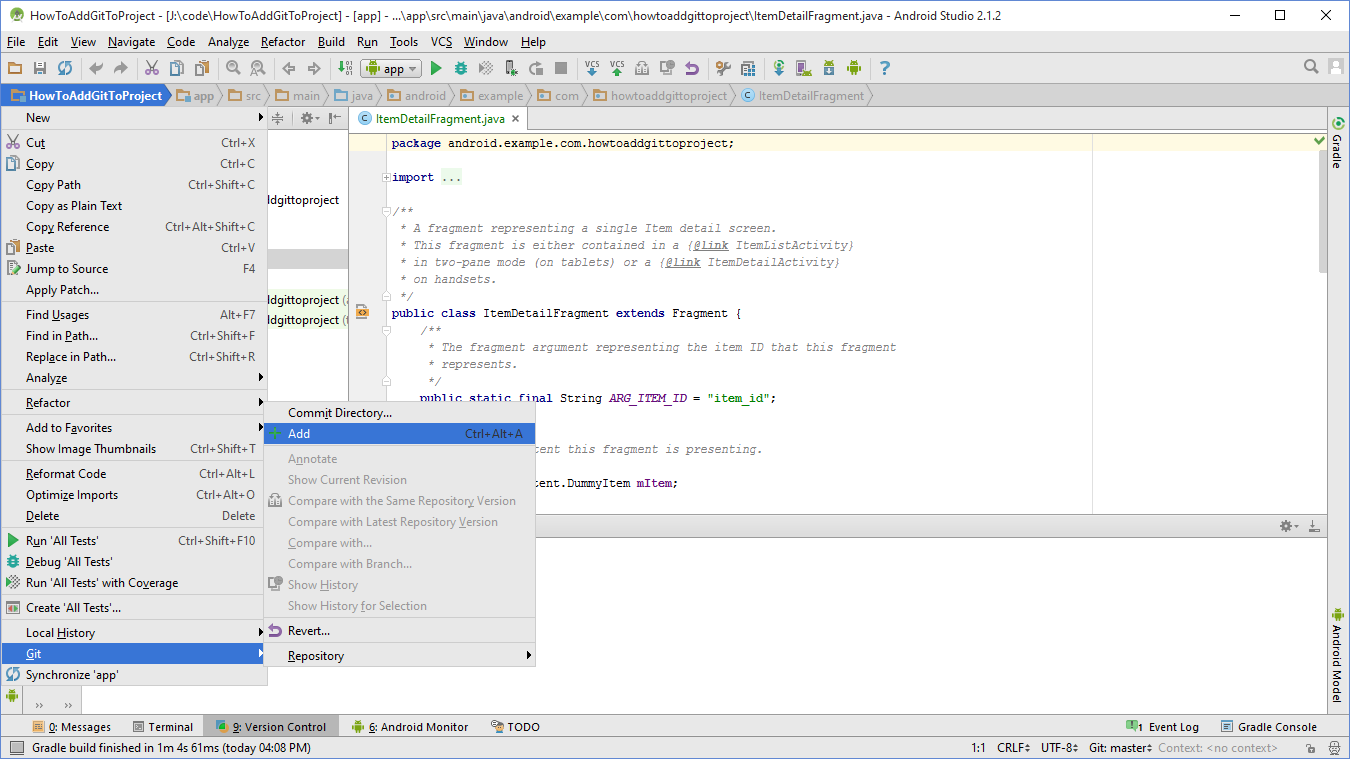The image size is (1350, 759).
Task: Click the HowToAddGitToProject breadcrumb
Action: (x=86, y=96)
